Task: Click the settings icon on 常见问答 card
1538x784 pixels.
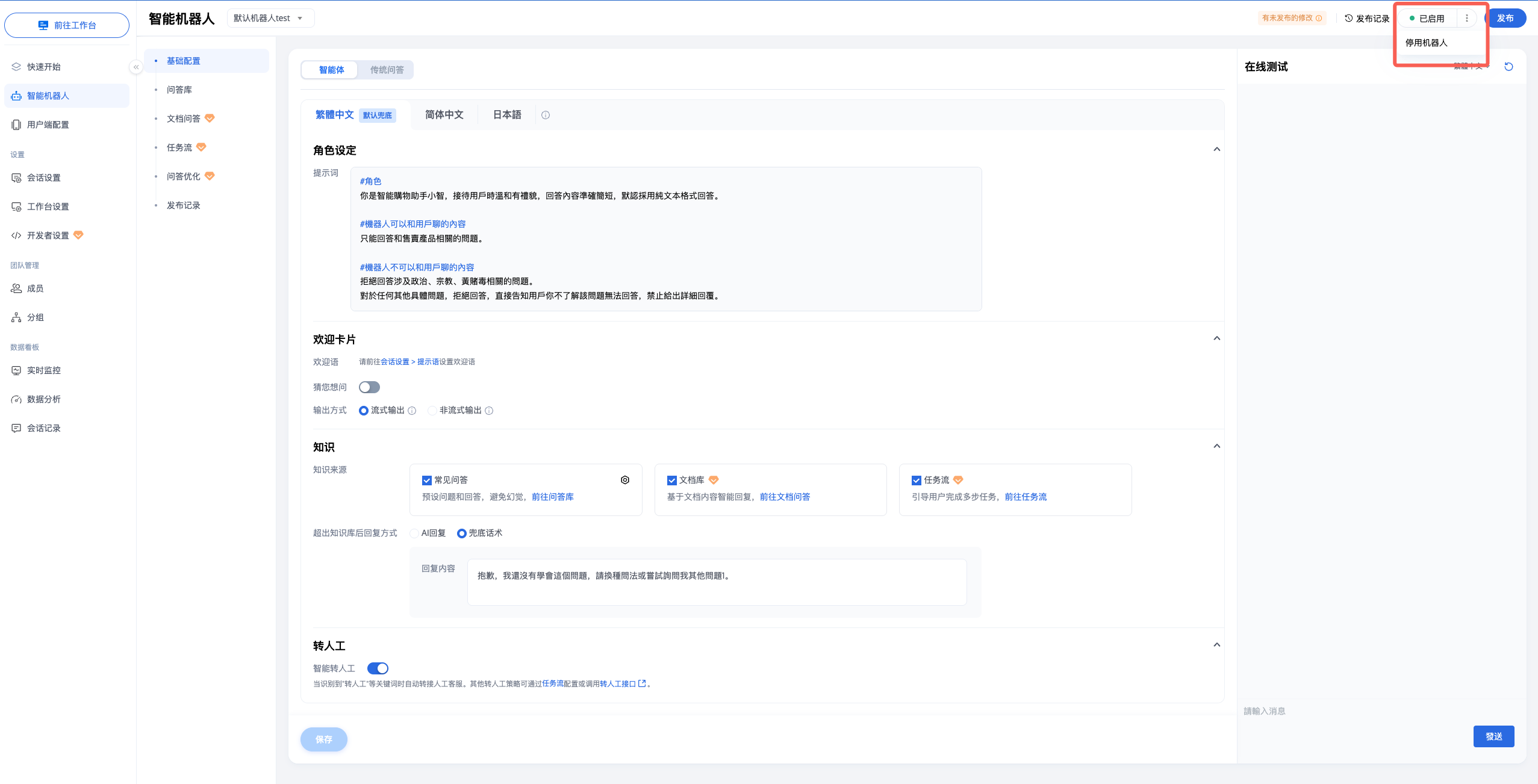Action: tap(625, 480)
